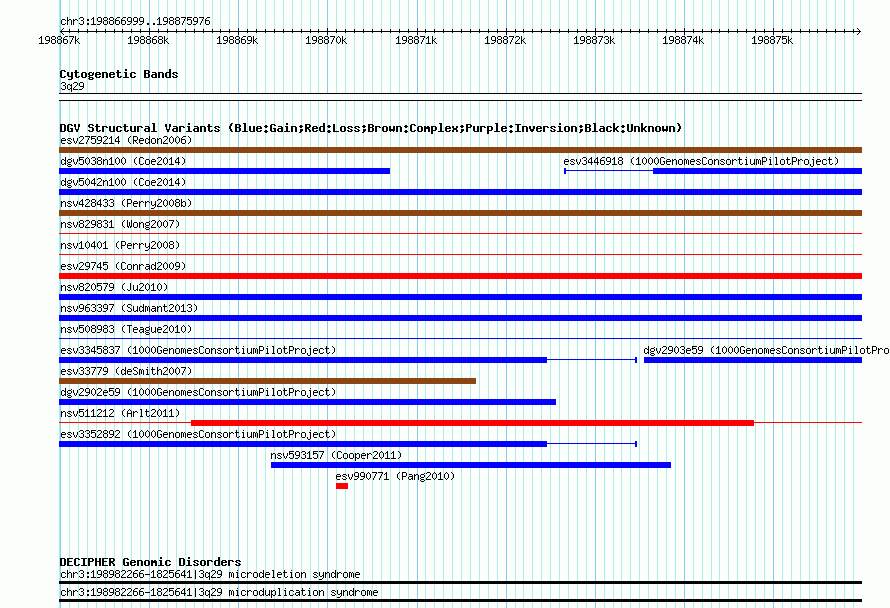
Task: Click the 198874k ruler tick label
Action: tap(683, 40)
